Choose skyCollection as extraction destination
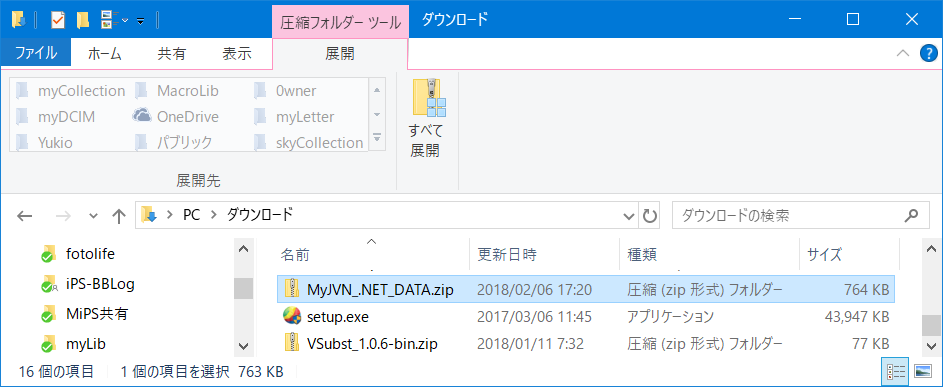The width and height of the screenshot is (943, 387). click(309, 143)
